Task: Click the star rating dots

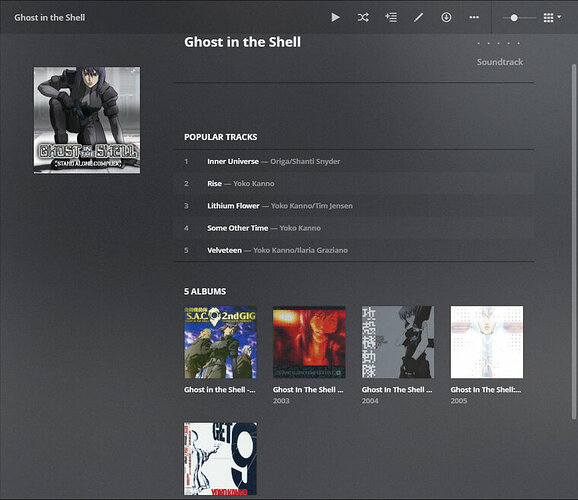Action: (498, 44)
